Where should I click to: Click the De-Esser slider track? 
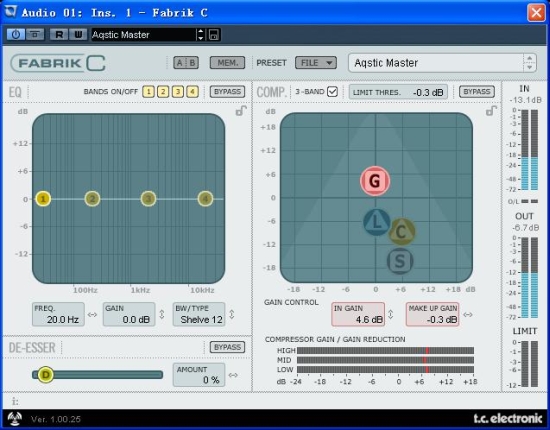click(98, 375)
